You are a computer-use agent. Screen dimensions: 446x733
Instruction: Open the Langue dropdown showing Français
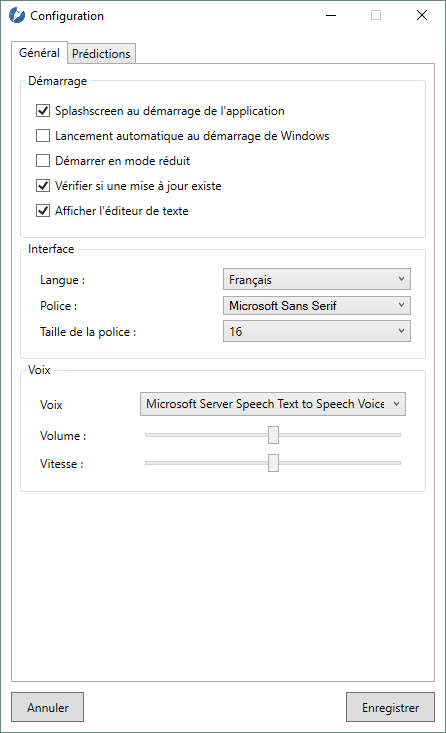pos(317,280)
